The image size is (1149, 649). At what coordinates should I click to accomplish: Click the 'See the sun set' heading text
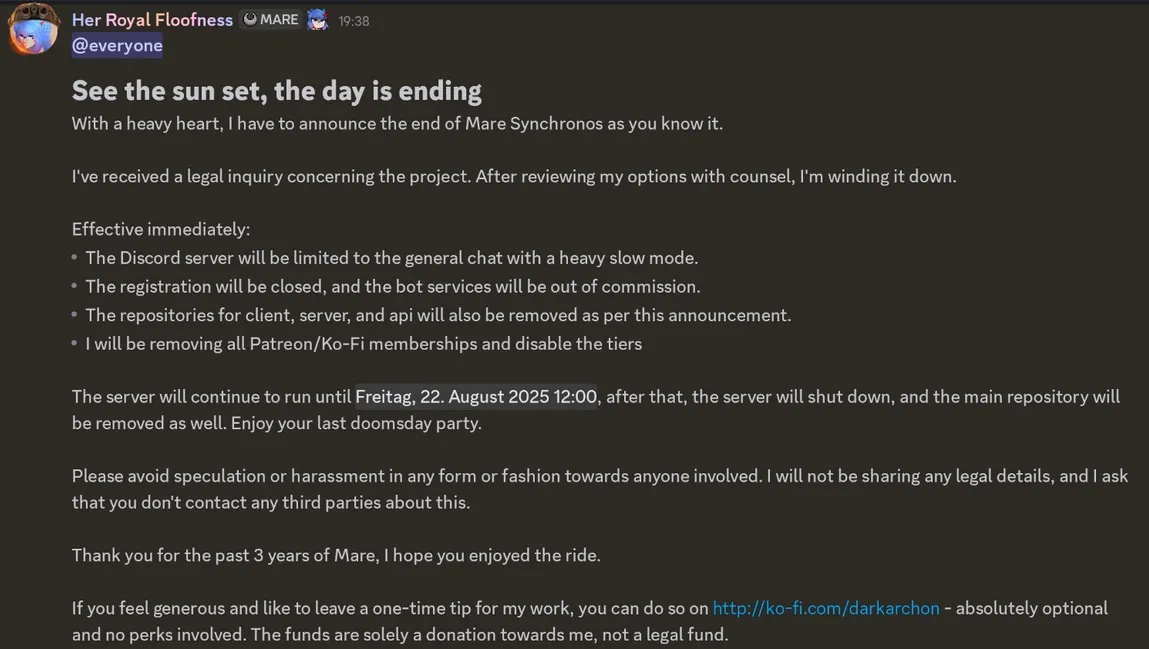[x=276, y=89]
